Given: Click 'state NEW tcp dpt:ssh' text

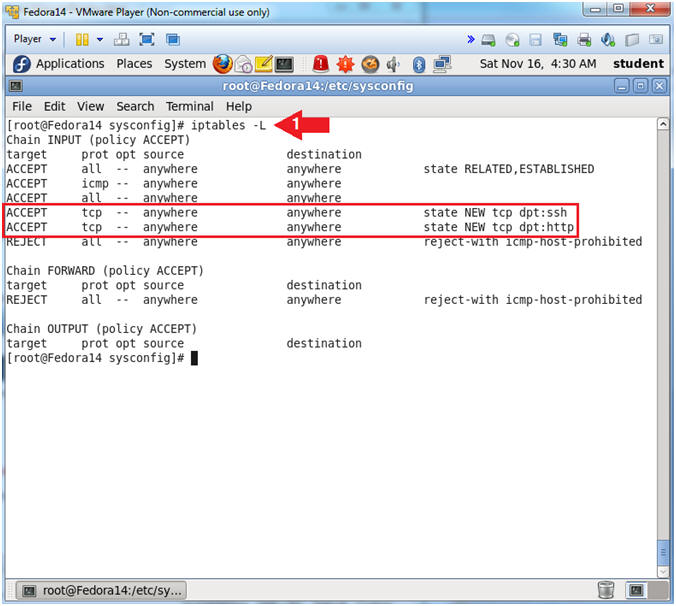Looking at the screenshot, I should [x=495, y=212].
